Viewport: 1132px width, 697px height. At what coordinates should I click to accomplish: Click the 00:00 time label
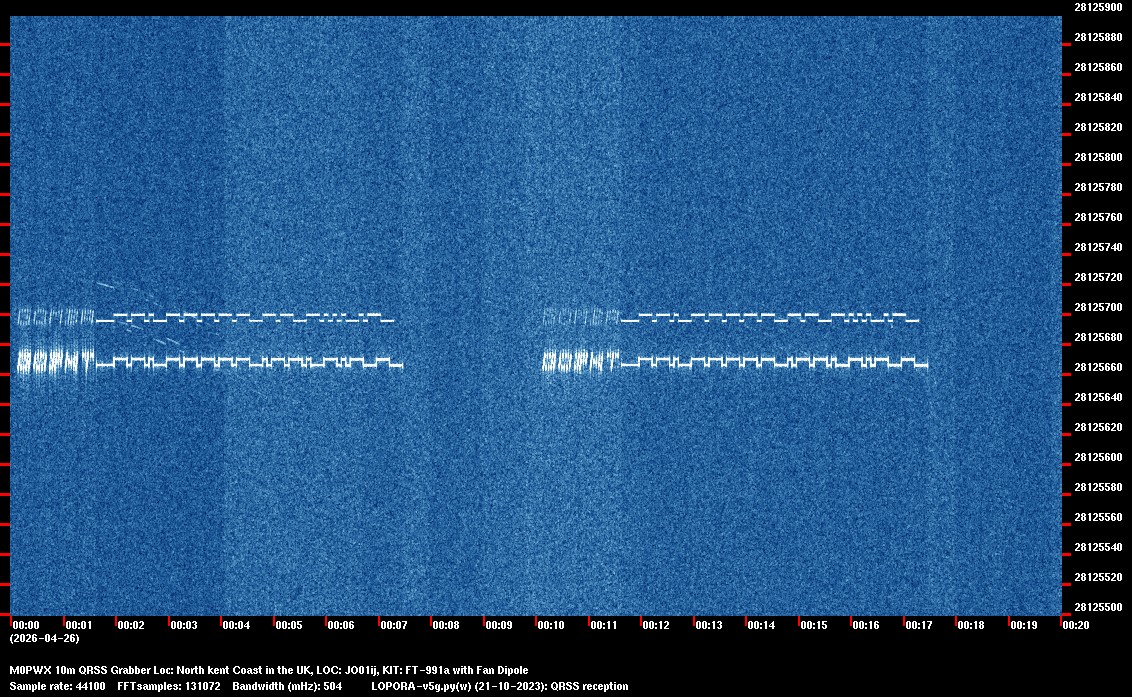coord(25,625)
